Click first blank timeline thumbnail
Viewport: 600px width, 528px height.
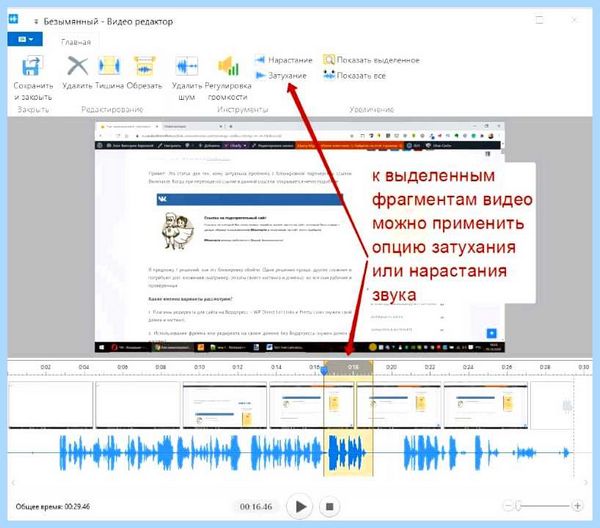[x=51, y=405]
